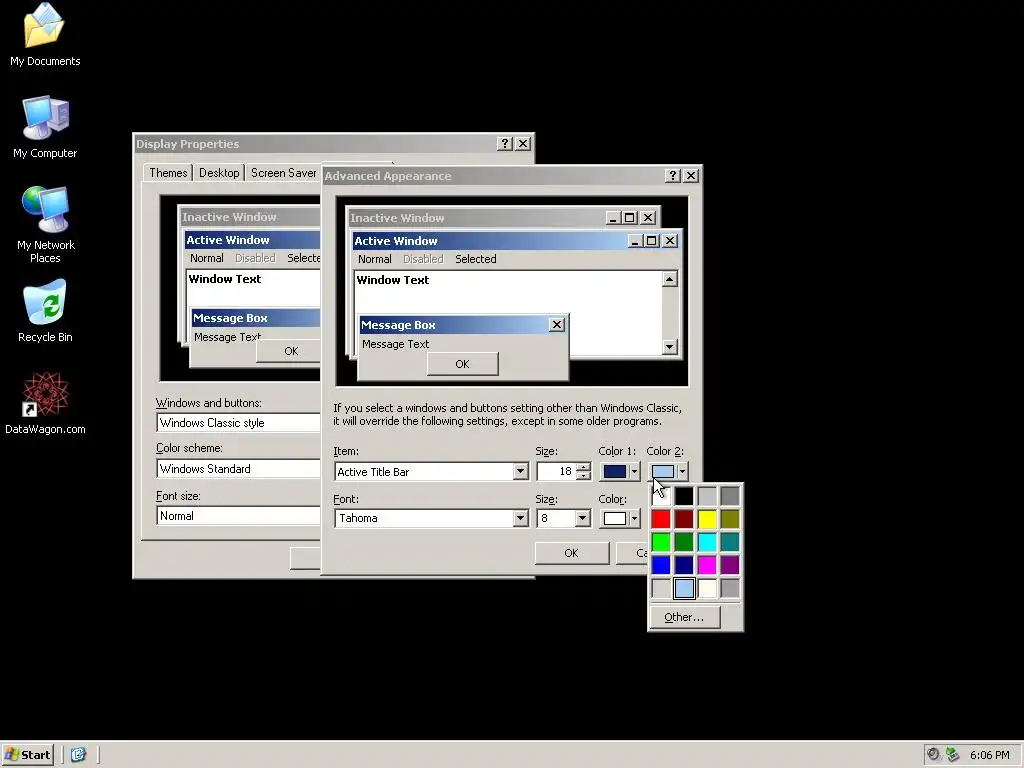Click Normal menu item in preview
Image resolution: width=1024 pixels, height=768 pixels.
click(375, 259)
